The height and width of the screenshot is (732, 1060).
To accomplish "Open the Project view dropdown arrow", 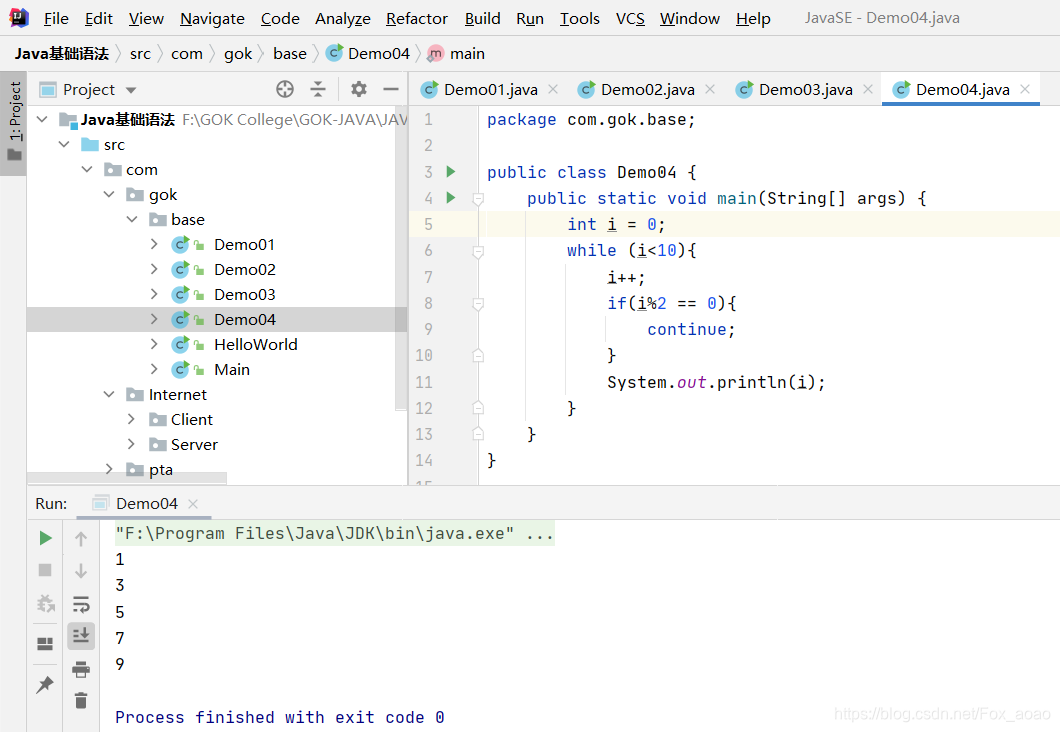I will point(131,90).
